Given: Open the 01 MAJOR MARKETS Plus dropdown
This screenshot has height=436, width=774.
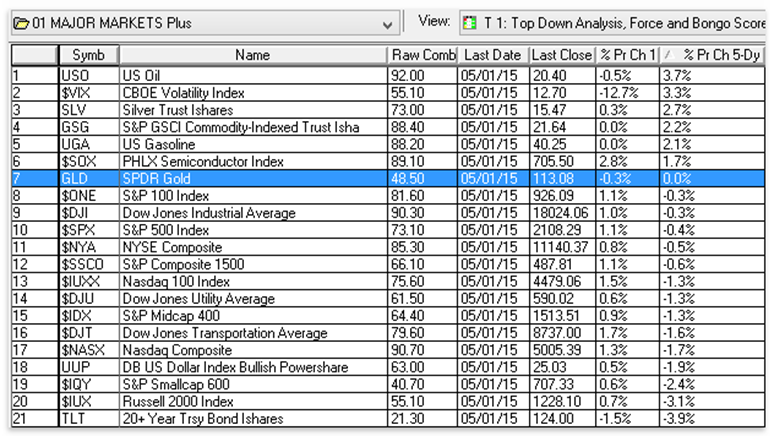Looking at the screenshot, I should [387, 24].
